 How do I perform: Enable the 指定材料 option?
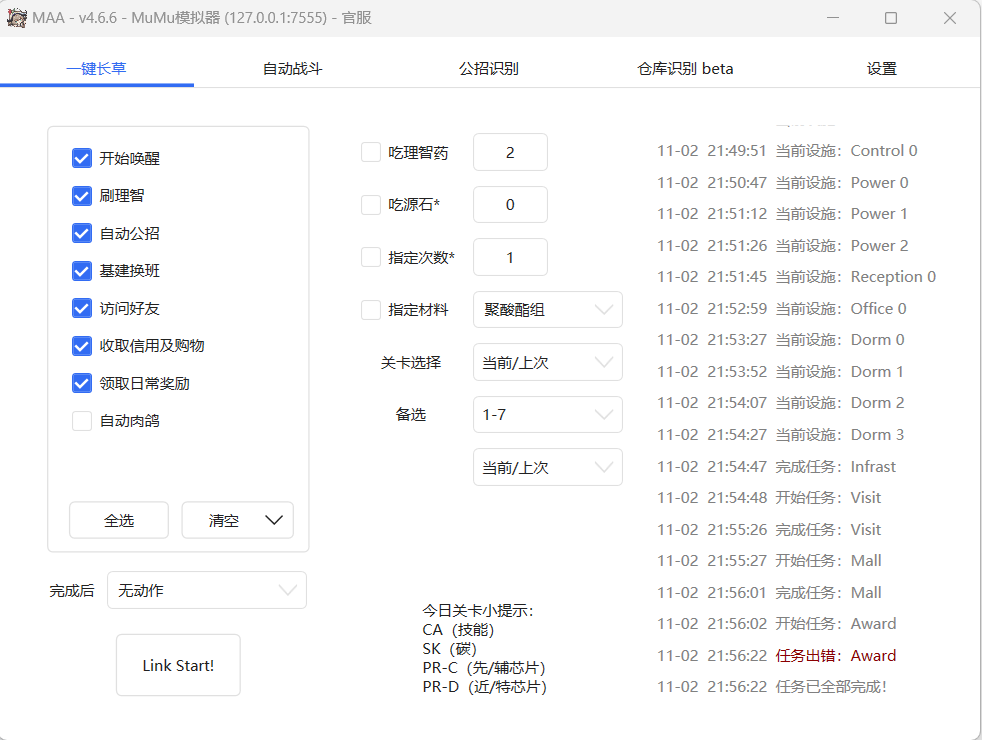click(368, 309)
